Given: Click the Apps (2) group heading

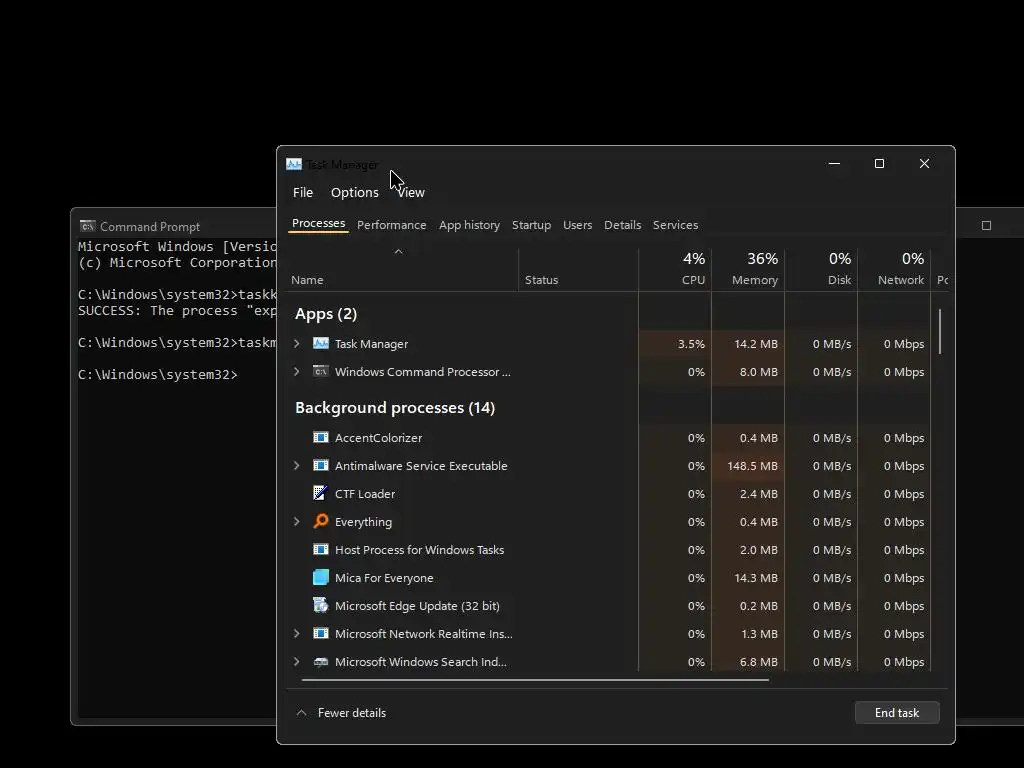Looking at the screenshot, I should (326, 314).
